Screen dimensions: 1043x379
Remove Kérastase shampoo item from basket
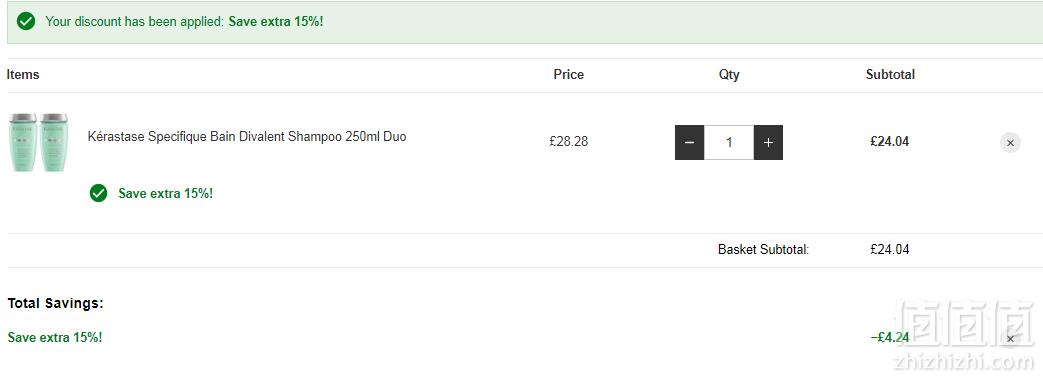click(x=1010, y=142)
